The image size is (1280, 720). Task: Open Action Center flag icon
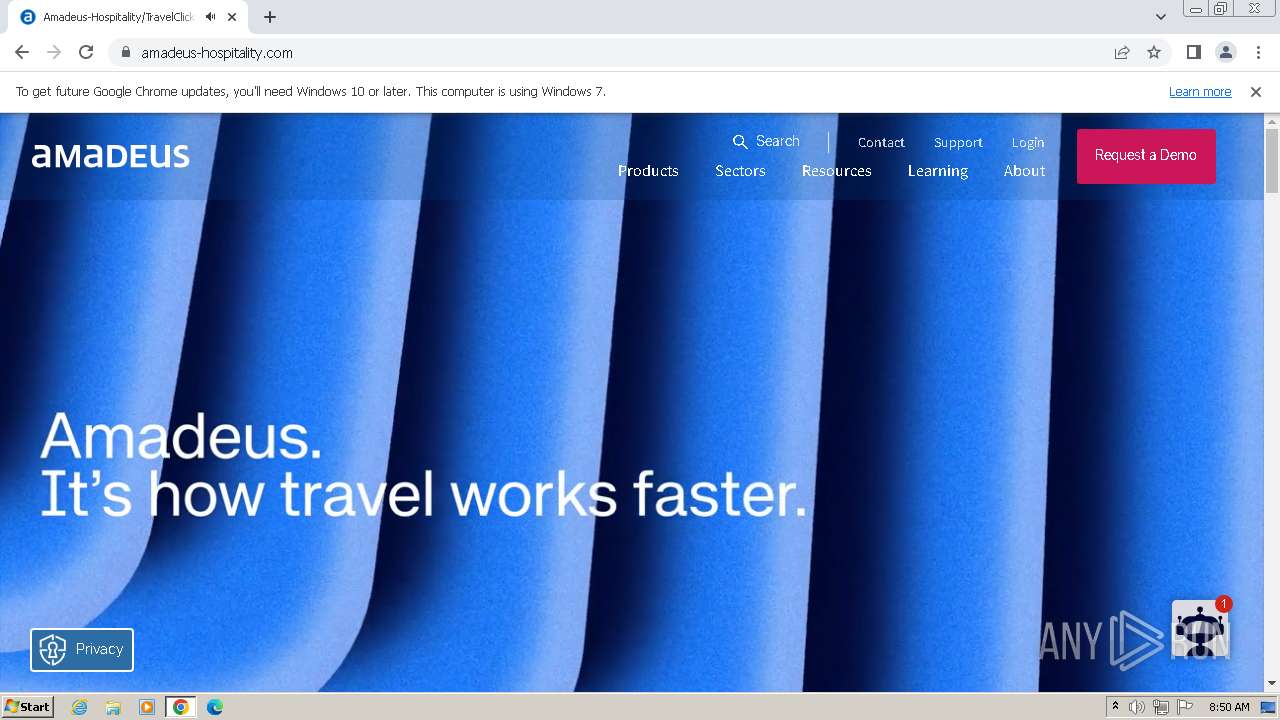coord(1185,707)
